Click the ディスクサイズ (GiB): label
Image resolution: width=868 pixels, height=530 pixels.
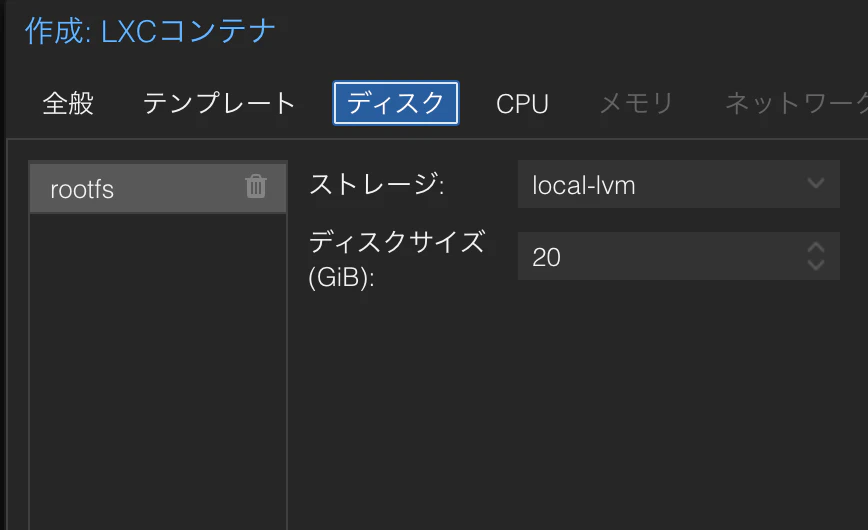point(397,259)
